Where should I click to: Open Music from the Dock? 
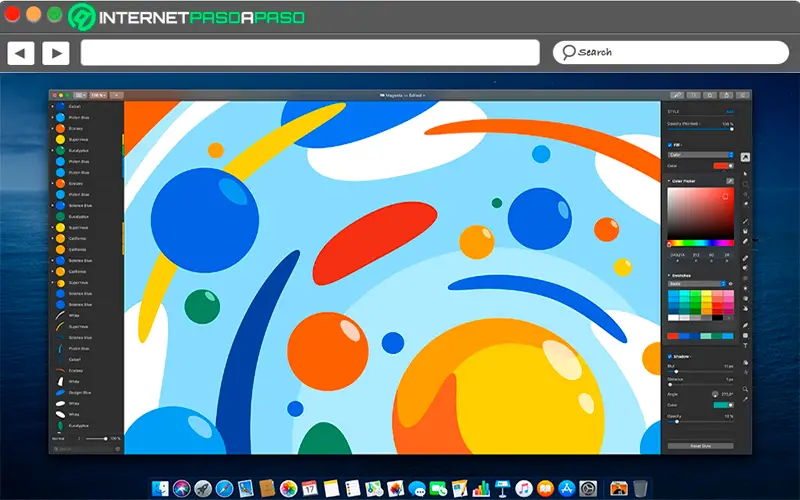point(524,489)
